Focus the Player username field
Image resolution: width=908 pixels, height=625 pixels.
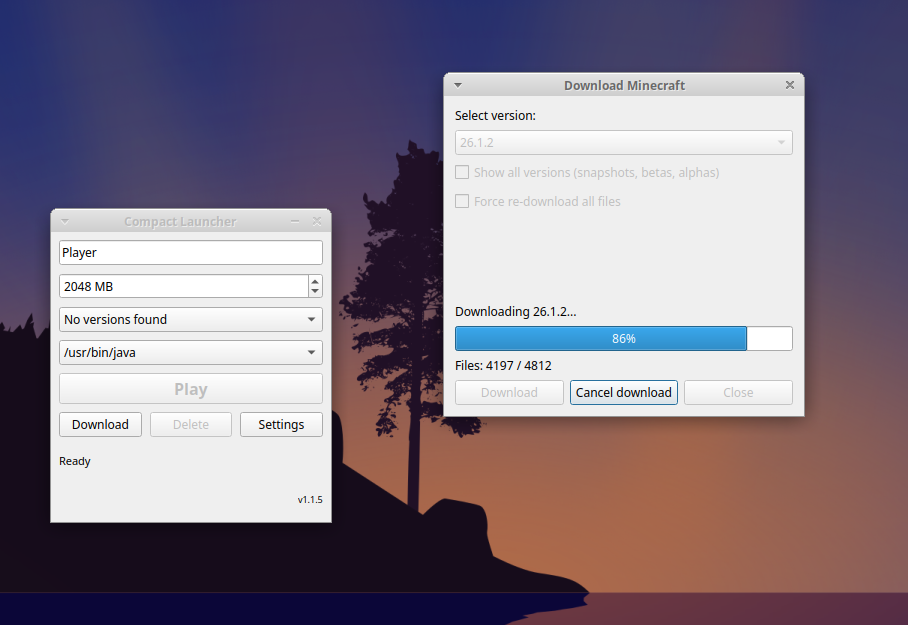pos(191,253)
